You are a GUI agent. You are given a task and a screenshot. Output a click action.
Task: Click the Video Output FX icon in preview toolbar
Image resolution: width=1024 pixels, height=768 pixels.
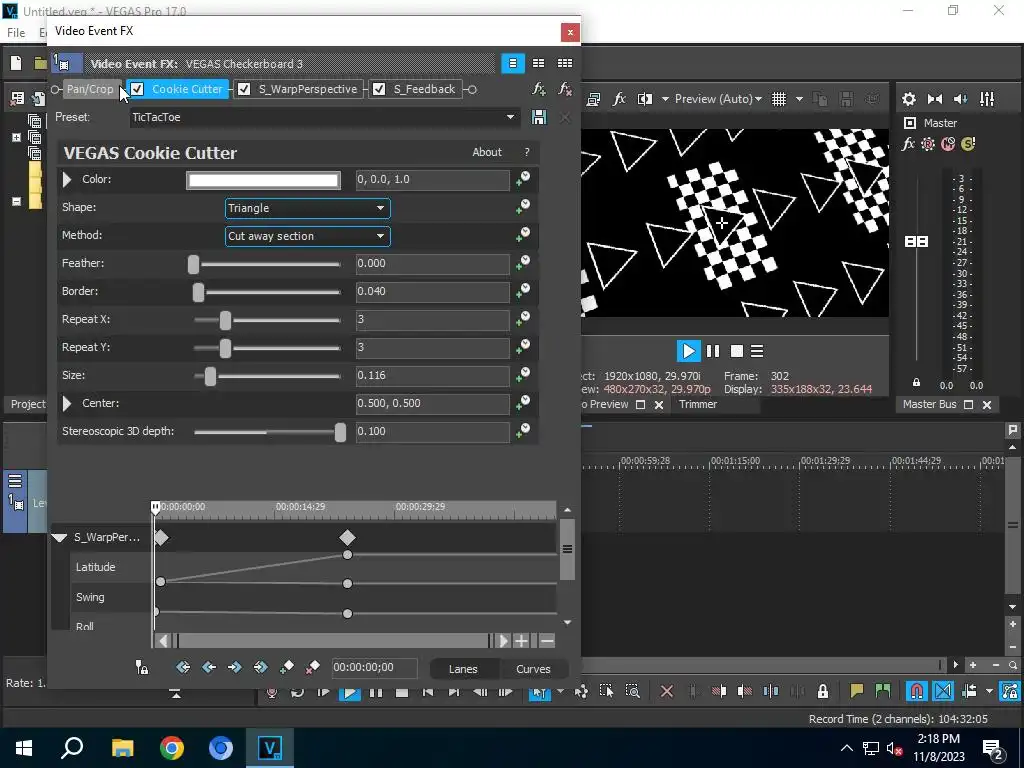[x=619, y=99]
